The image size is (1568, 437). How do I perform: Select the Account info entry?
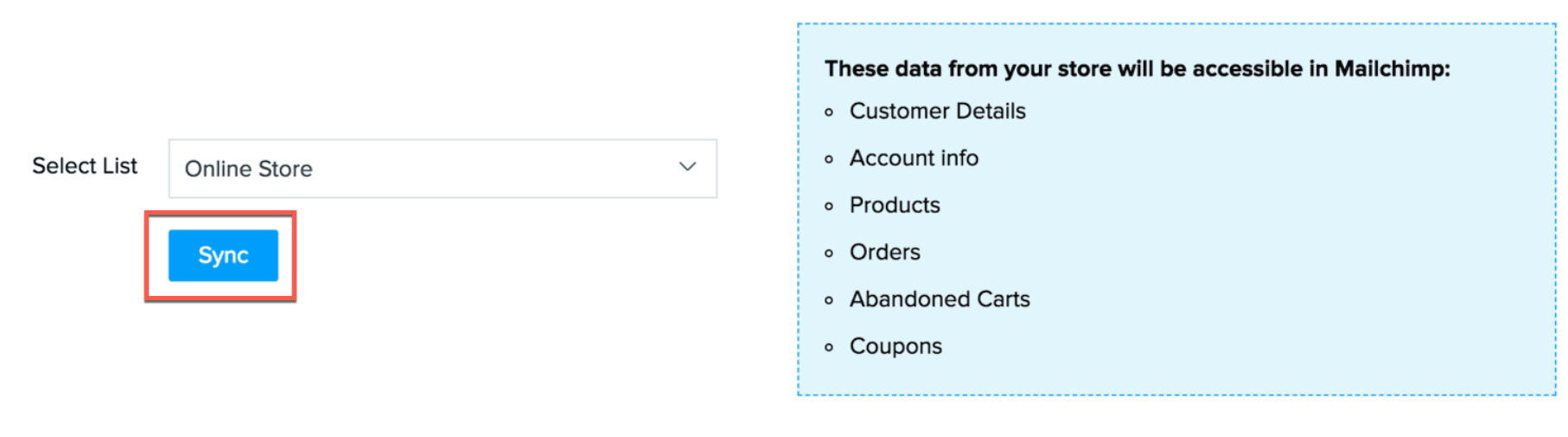914,158
